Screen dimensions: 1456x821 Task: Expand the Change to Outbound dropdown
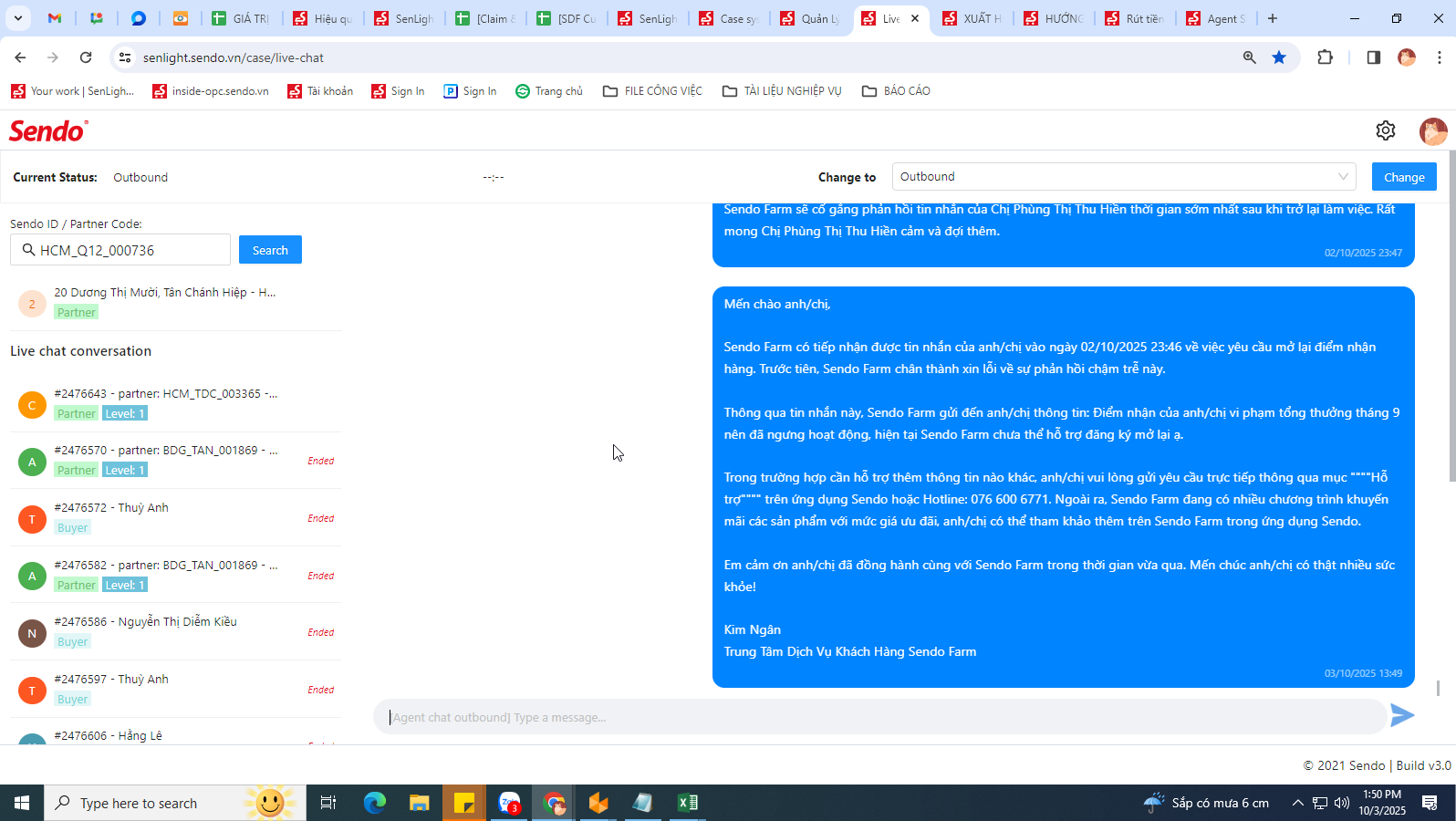pyautogui.click(x=1124, y=177)
